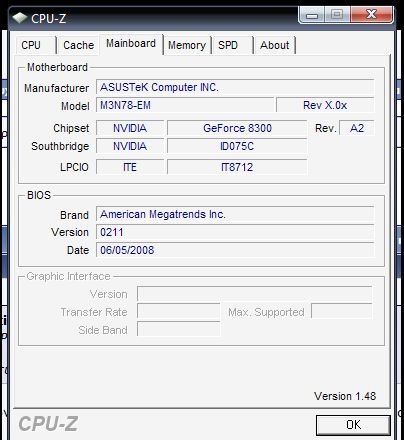Click the ITE LPCIO vendor field
Image resolution: width=404 pixels, height=440 pixels.
130,167
